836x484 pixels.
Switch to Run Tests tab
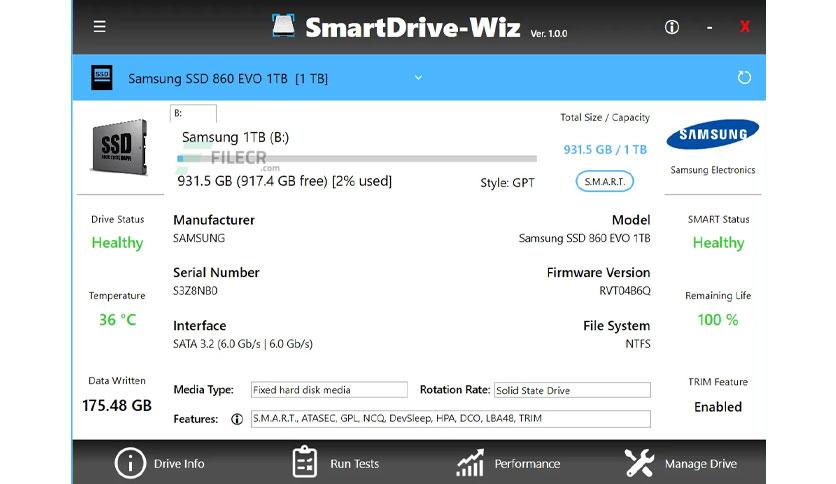[x=355, y=464]
